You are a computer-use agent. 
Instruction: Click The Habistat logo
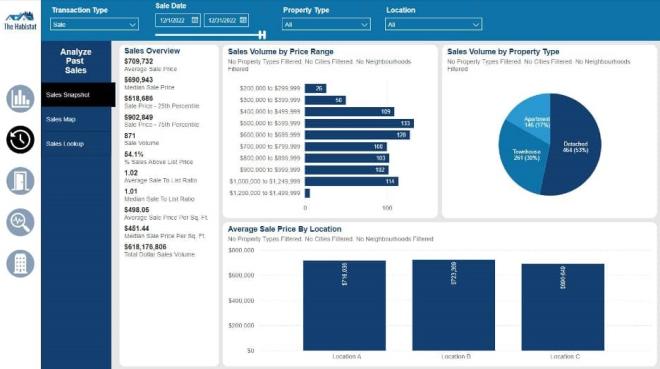(x=20, y=21)
